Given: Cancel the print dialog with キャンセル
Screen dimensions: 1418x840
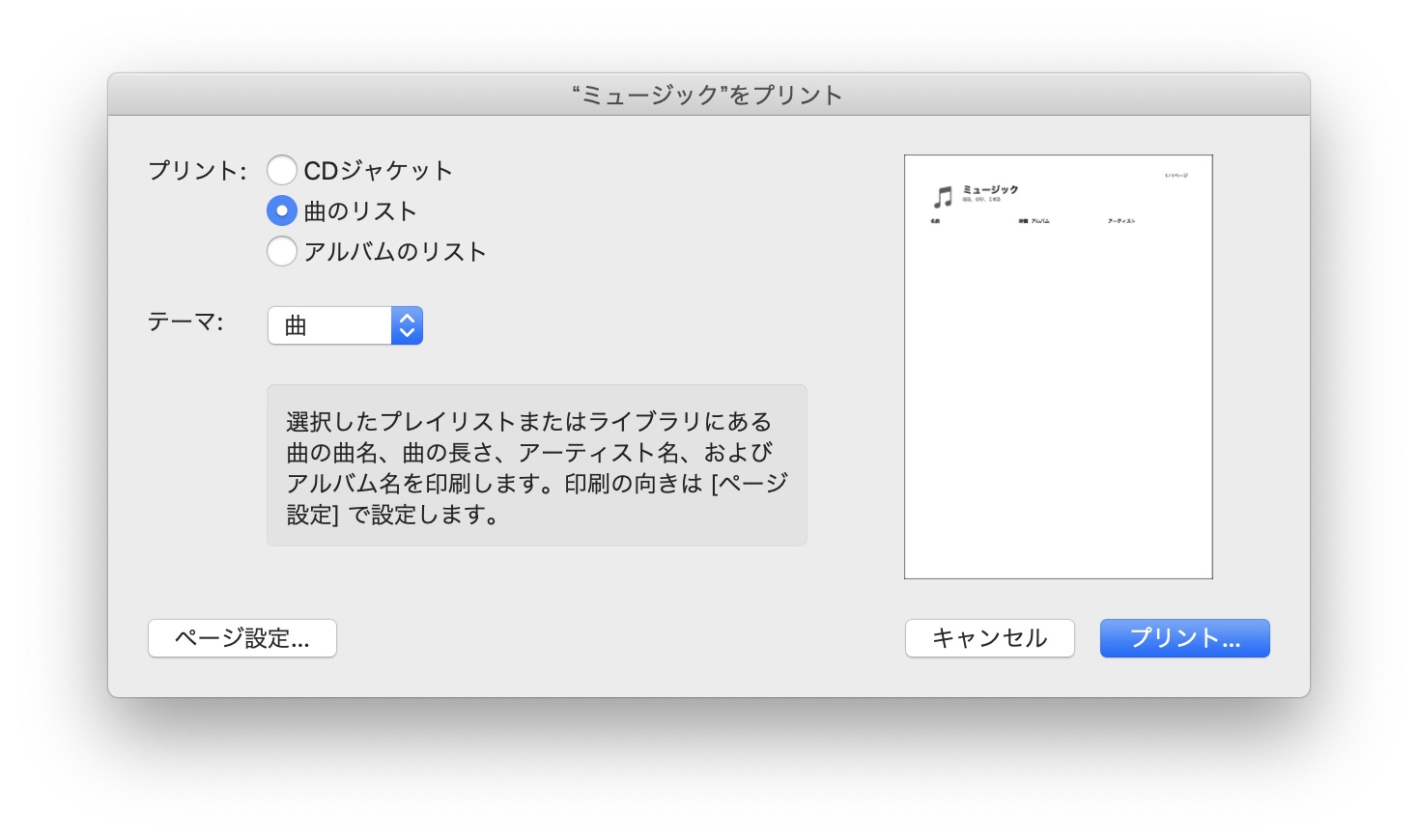Looking at the screenshot, I should tap(990, 638).
